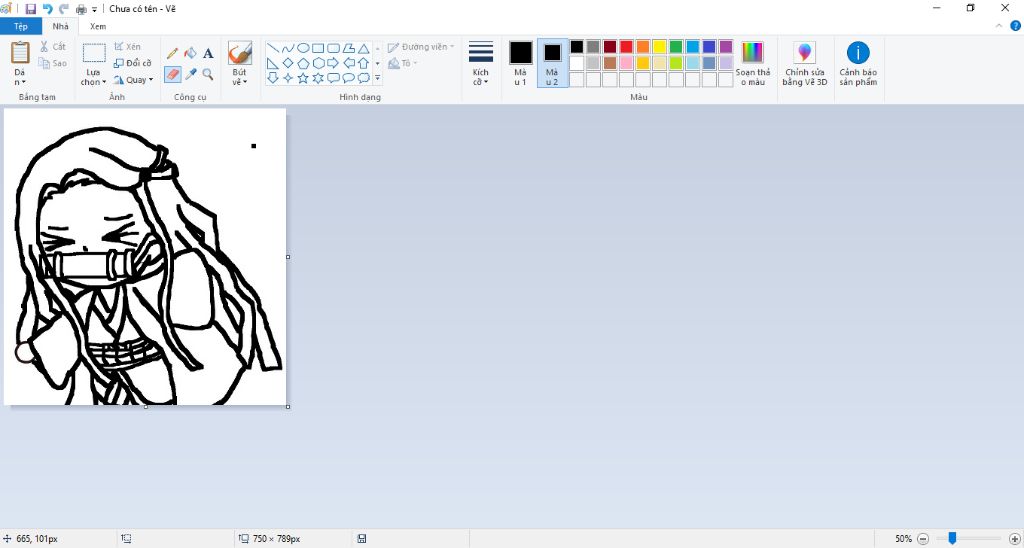
Task: Select the Fill with color bucket tool
Action: 190,53
